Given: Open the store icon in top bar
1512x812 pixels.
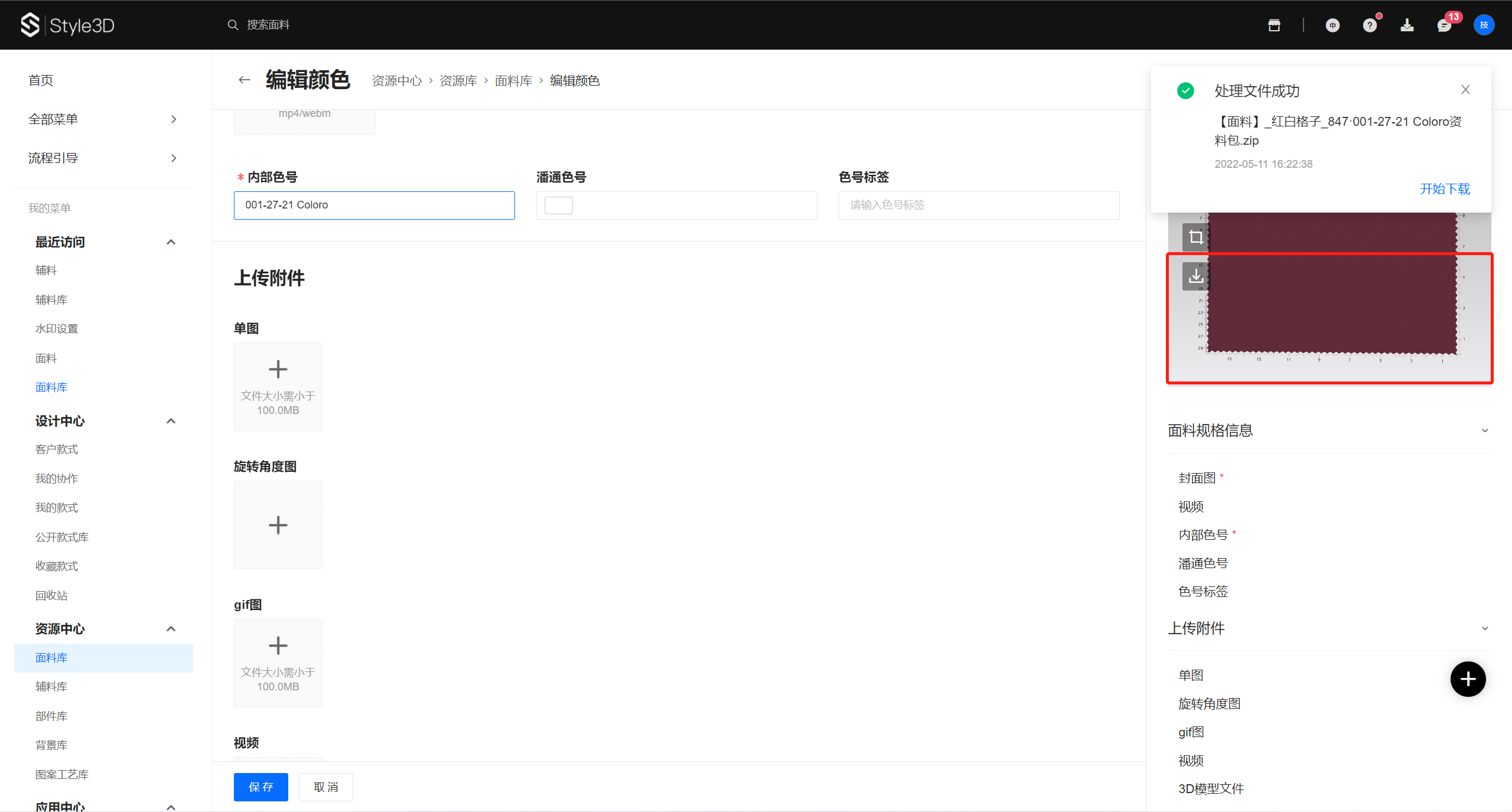Looking at the screenshot, I should (1274, 25).
